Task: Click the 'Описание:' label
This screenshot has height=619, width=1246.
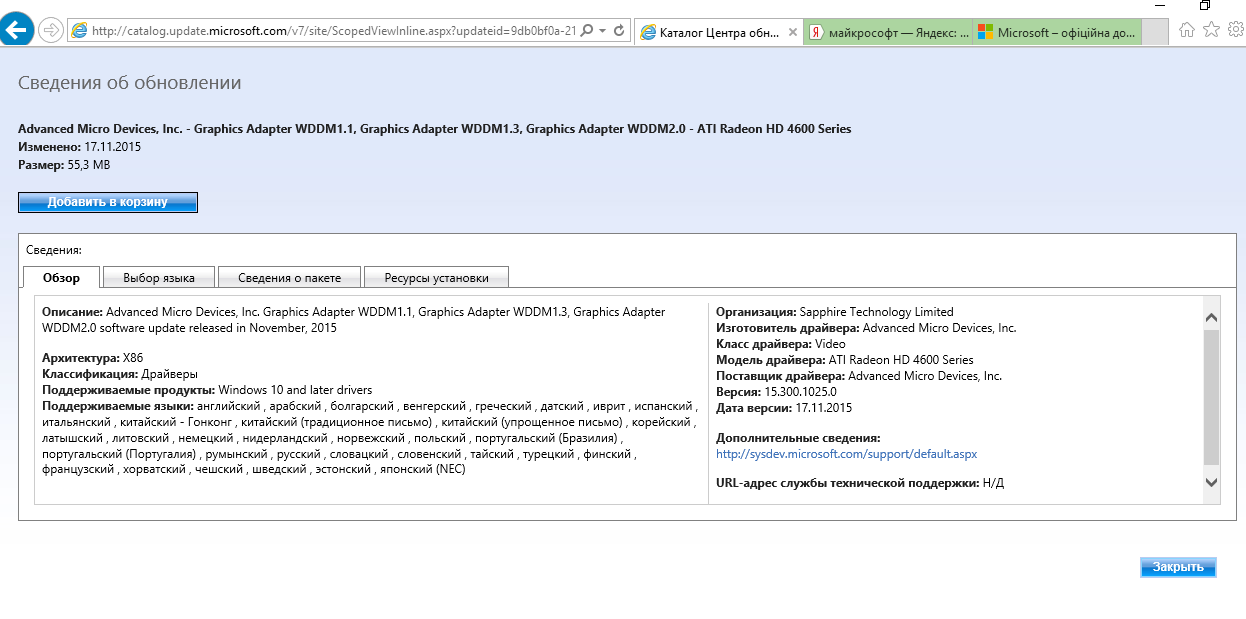Action: point(73,311)
